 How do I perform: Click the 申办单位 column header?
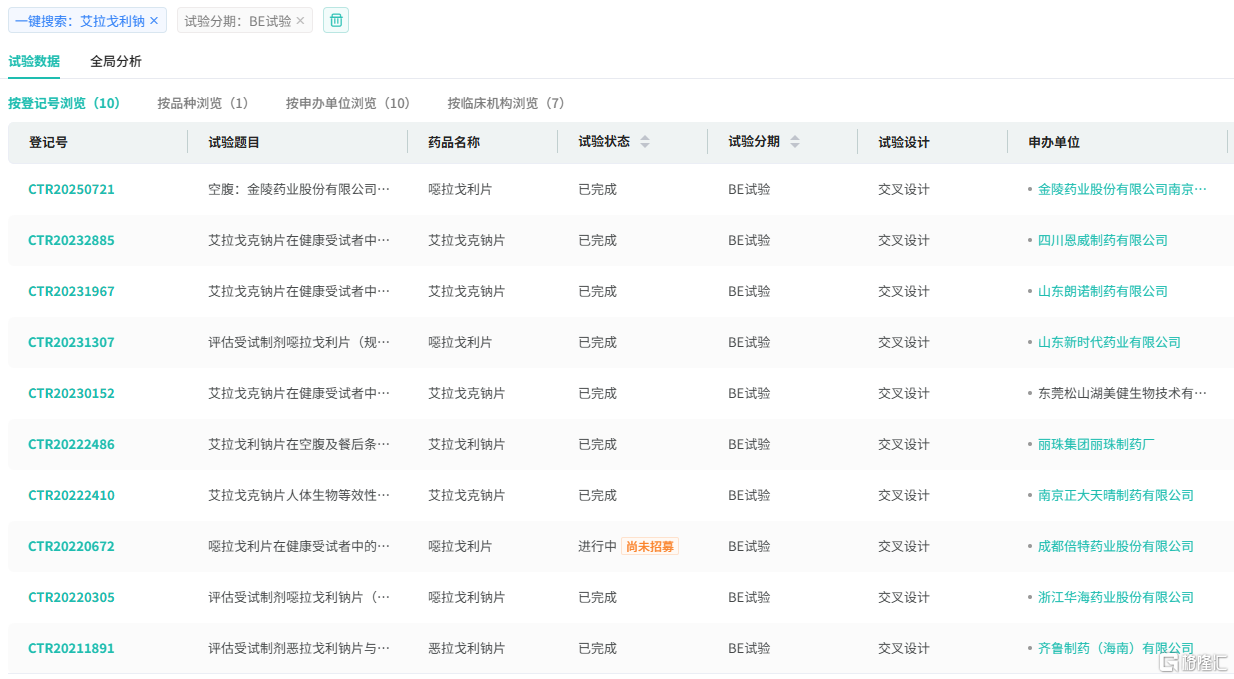1054,142
